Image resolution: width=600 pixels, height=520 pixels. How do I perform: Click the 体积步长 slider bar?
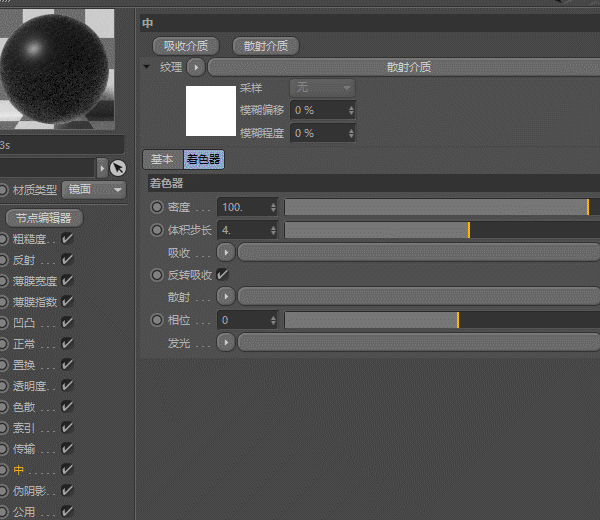pos(442,230)
